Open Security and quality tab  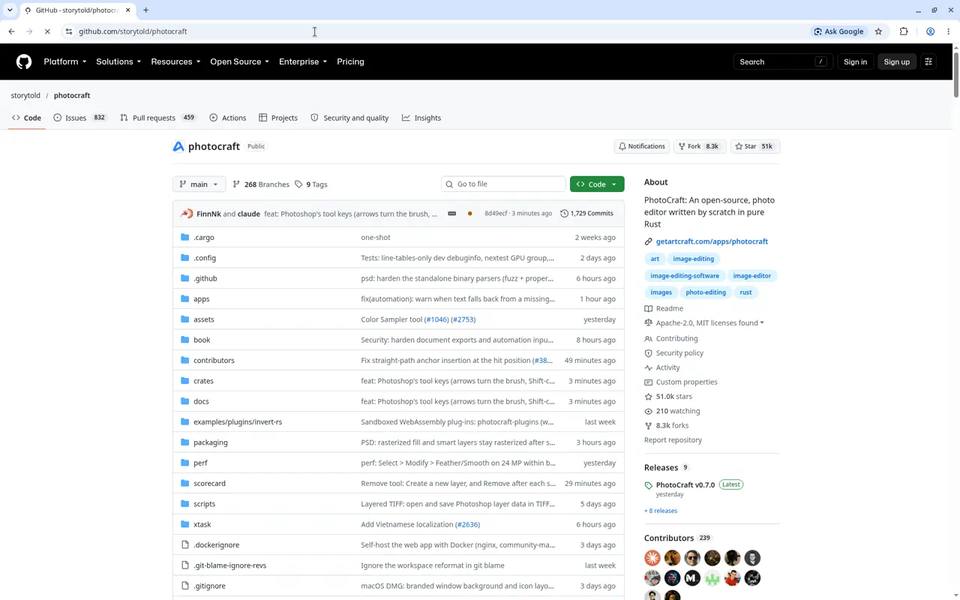coord(350,118)
